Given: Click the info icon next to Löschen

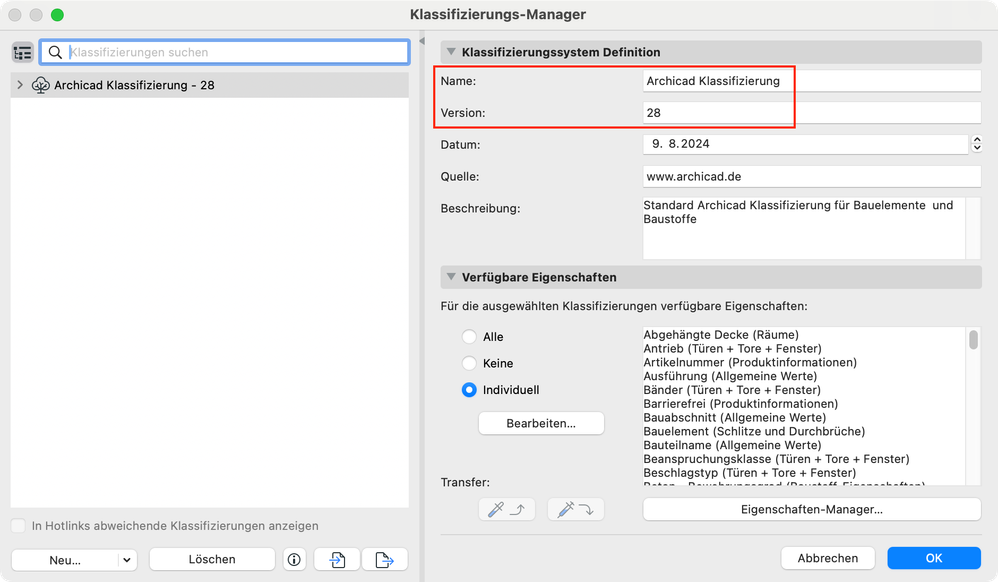Looking at the screenshot, I should (x=294, y=560).
